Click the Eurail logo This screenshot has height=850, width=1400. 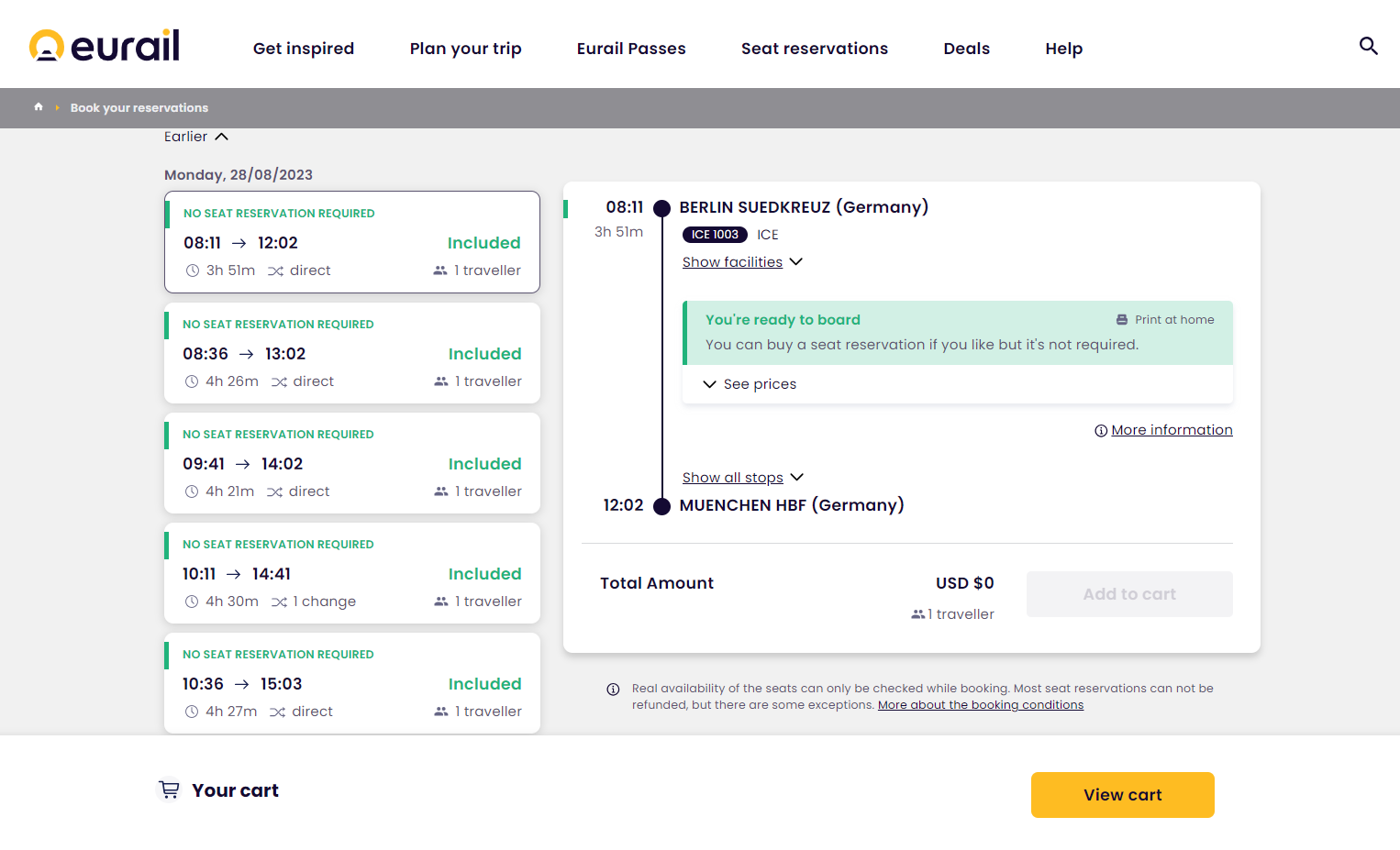pyautogui.click(x=105, y=46)
